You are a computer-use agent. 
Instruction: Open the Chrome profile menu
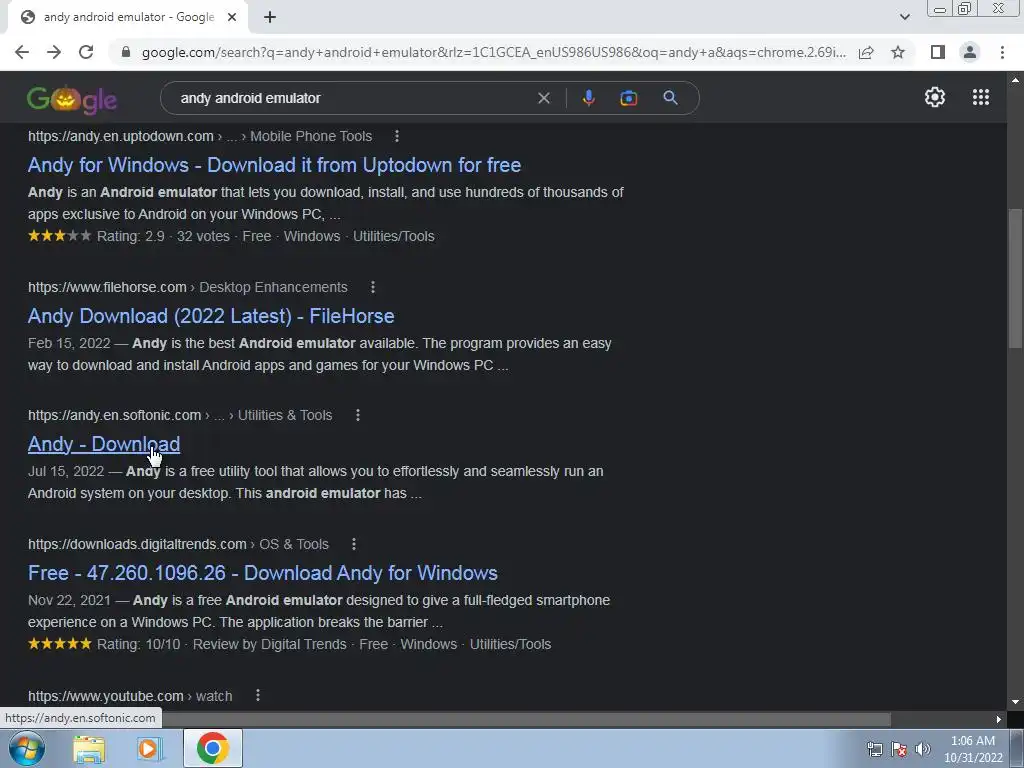970,52
